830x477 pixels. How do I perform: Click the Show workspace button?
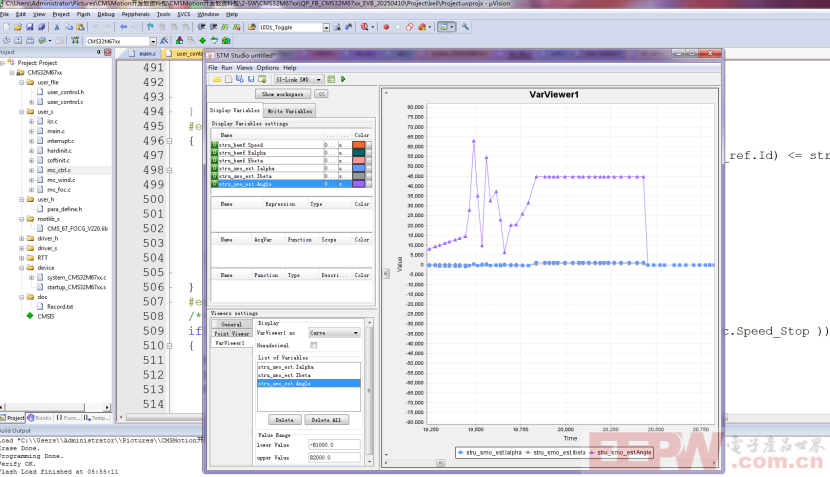click(283, 94)
